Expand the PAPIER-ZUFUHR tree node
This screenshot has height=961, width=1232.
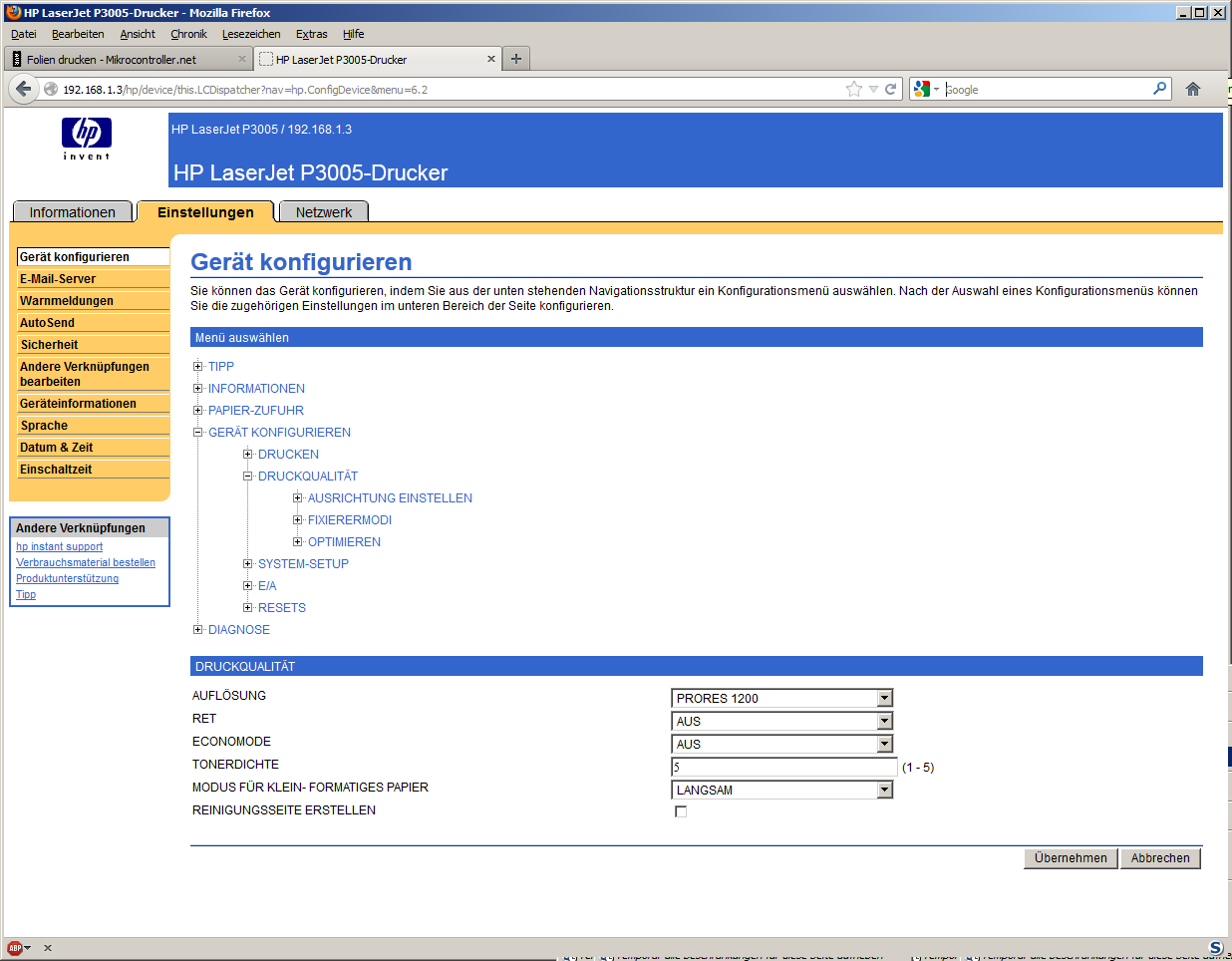click(197, 410)
